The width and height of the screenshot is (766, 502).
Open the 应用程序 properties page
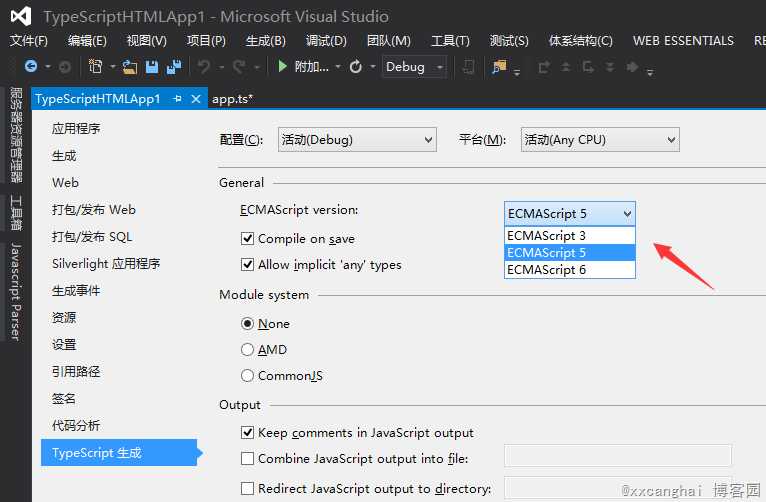pyautogui.click(x=76, y=128)
